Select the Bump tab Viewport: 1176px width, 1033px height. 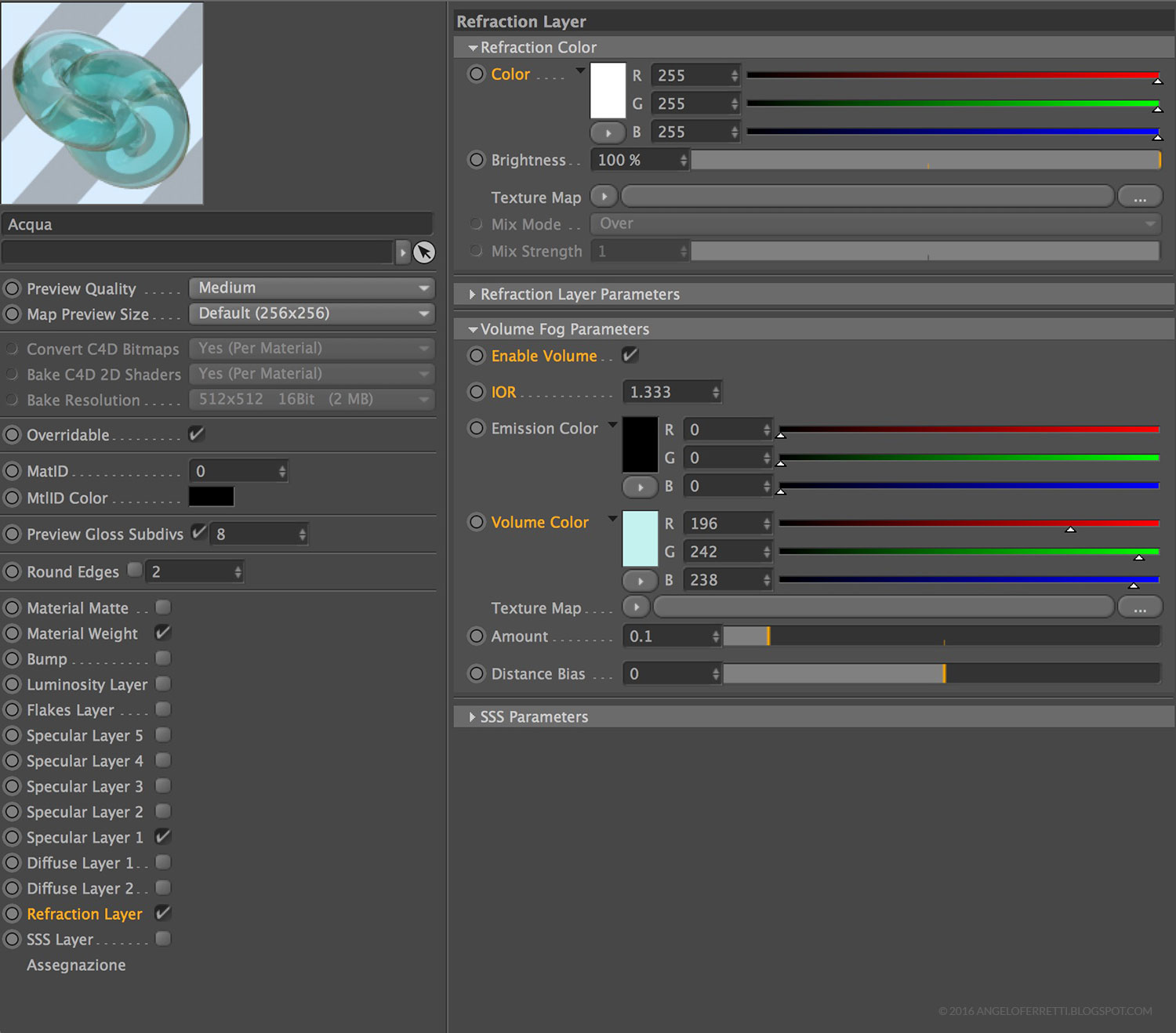pyautogui.click(x=47, y=659)
